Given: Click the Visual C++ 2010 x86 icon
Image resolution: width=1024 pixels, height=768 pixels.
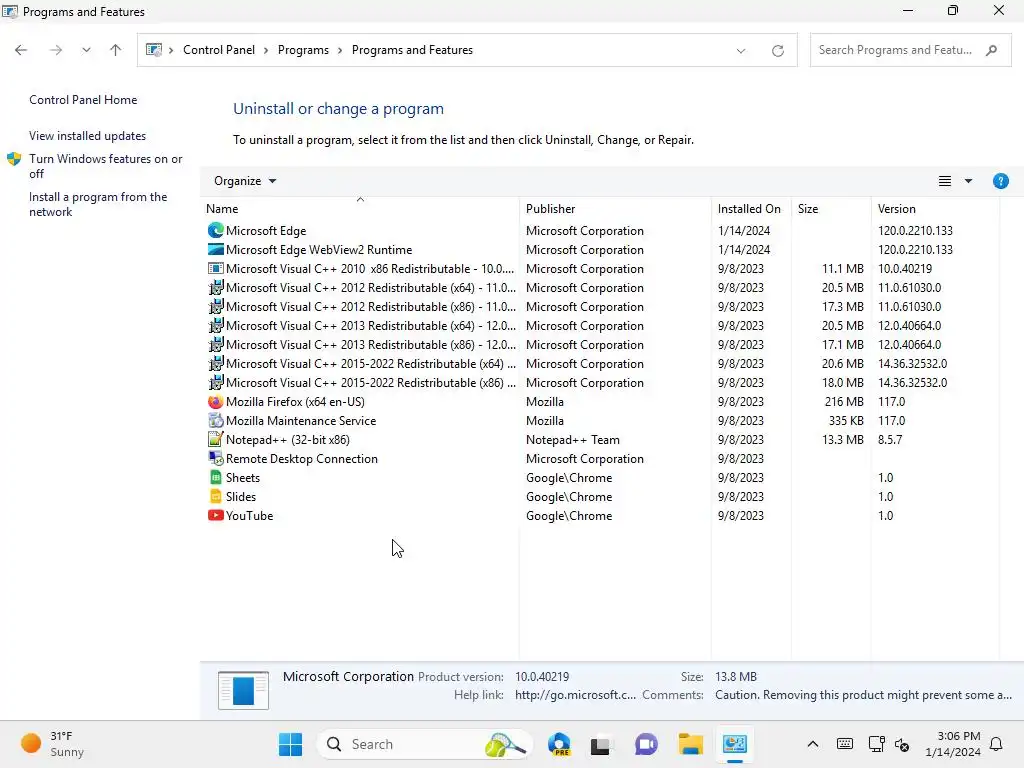Looking at the screenshot, I should 216,268.
